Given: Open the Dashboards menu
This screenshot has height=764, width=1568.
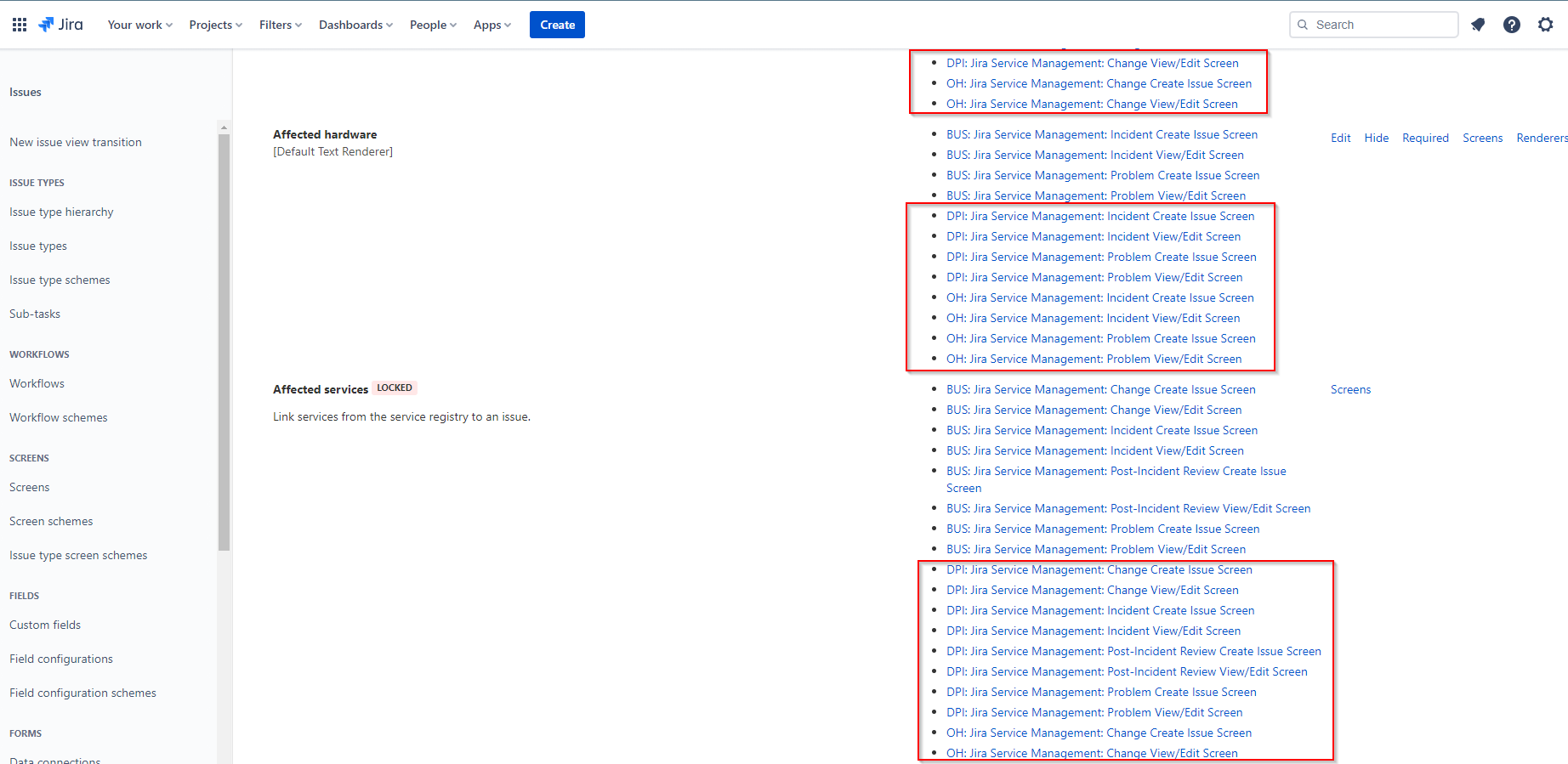Looking at the screenshot, I should pyautogui.click(x=355, y=25).
